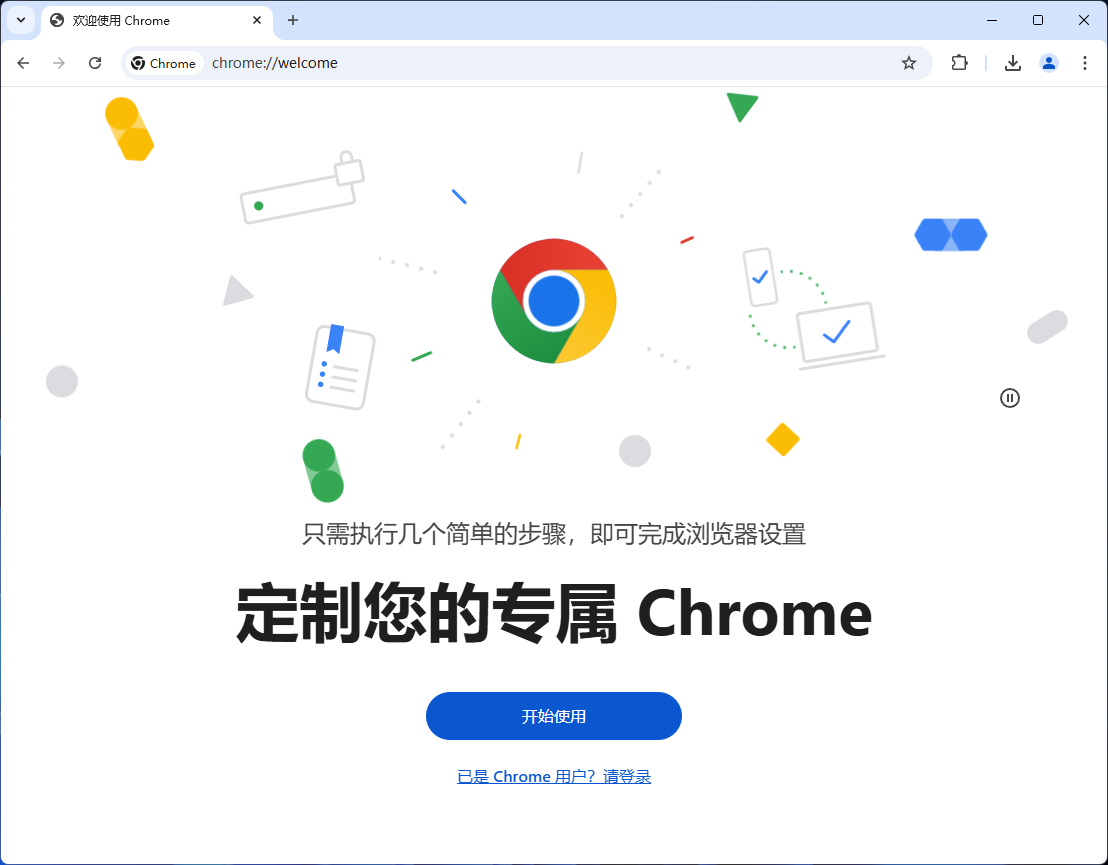Reload the welcome page
Image resolution: width=1108 pixels, height=865 pixels.
(95, 63)
